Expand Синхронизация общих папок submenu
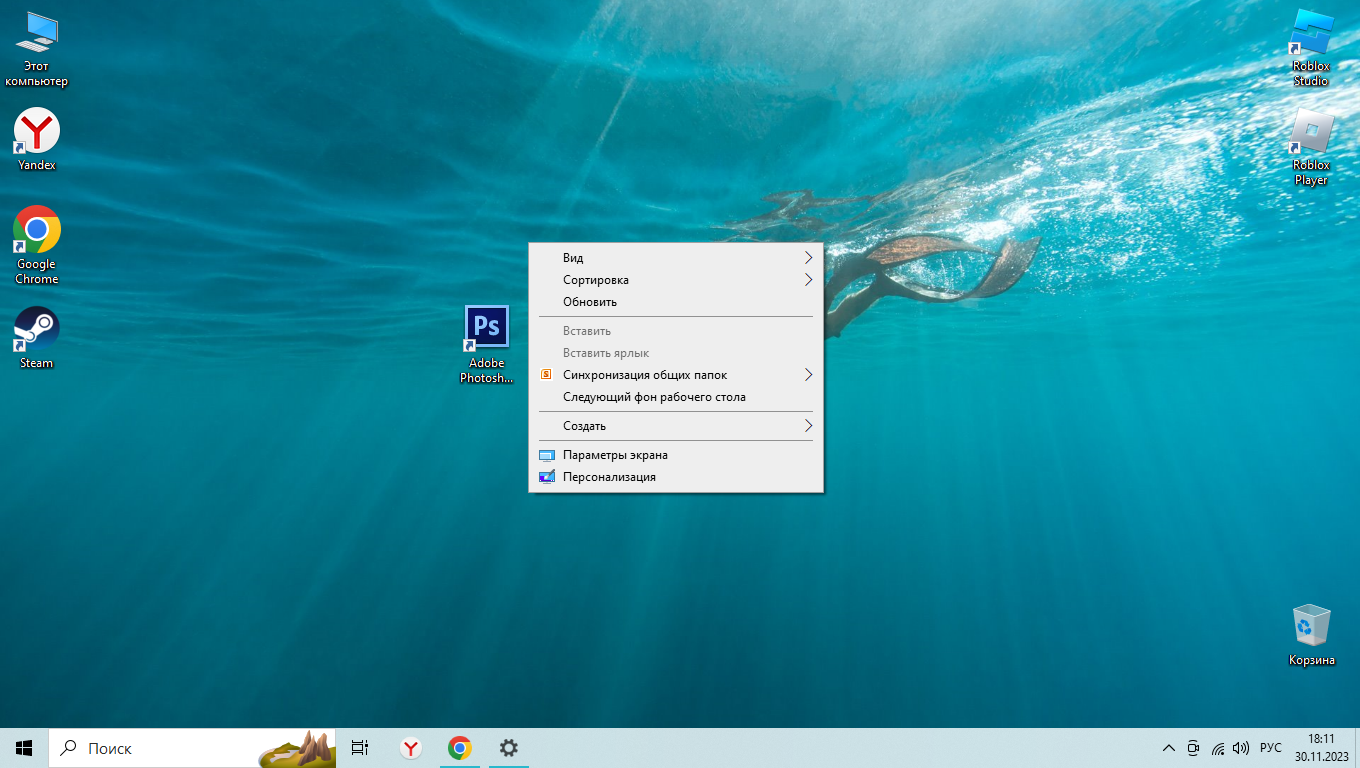This screenshot has width=1360, height=768. click(x=675, y=375)
